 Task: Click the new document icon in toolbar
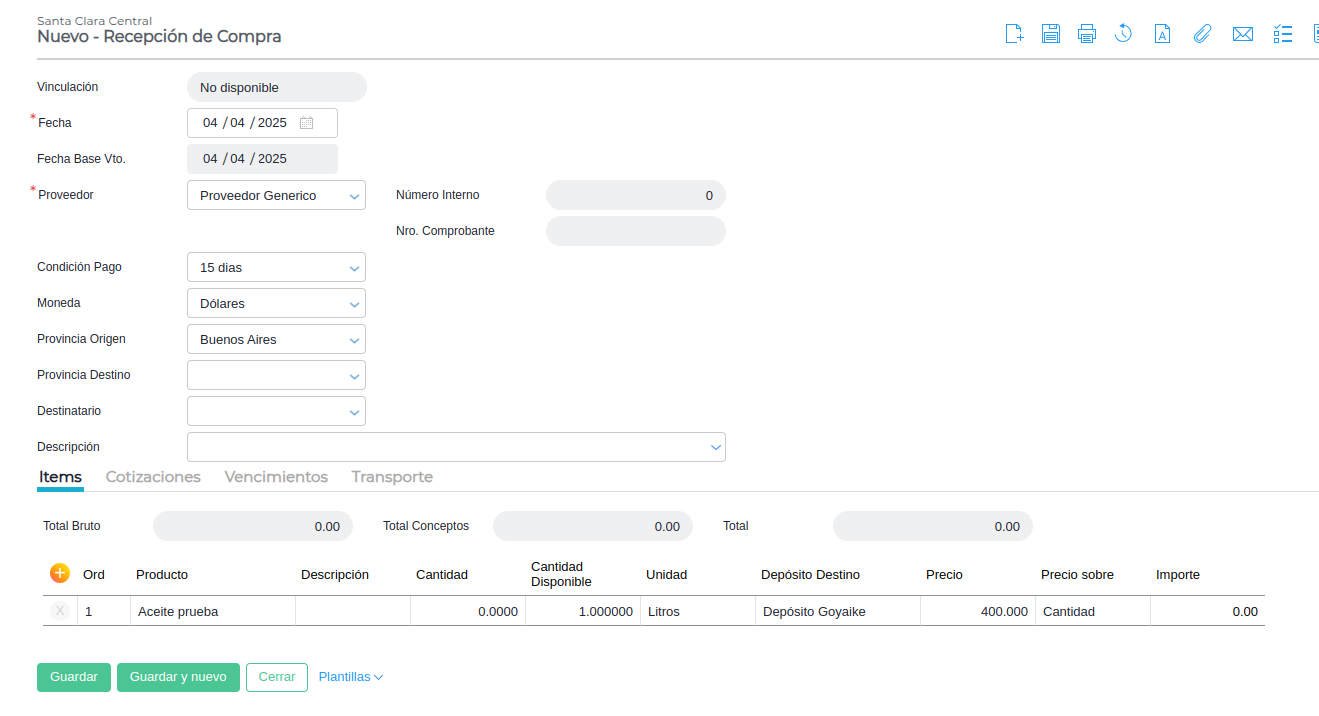[x=1014, y=34]
